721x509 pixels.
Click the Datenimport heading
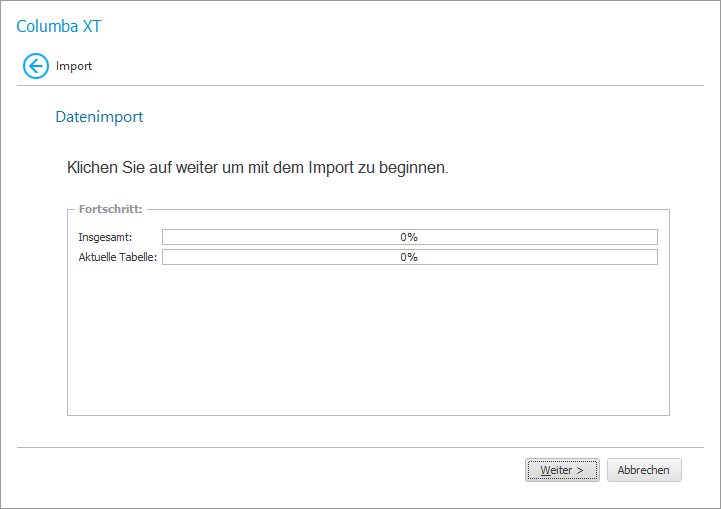pyautogui.click(x=99, y=117)
